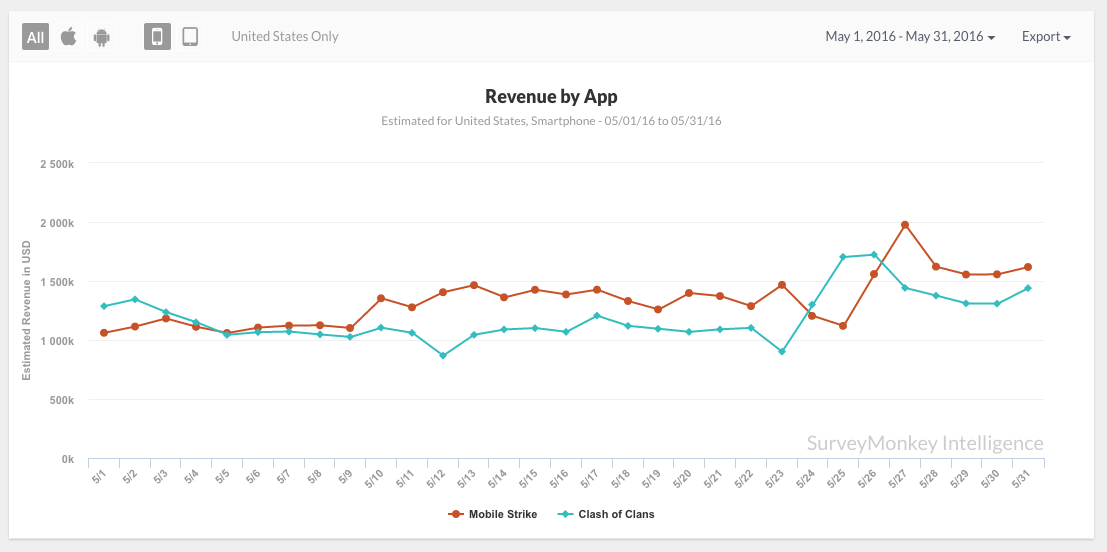Select the All platforms filter

(x=35, y=37)
